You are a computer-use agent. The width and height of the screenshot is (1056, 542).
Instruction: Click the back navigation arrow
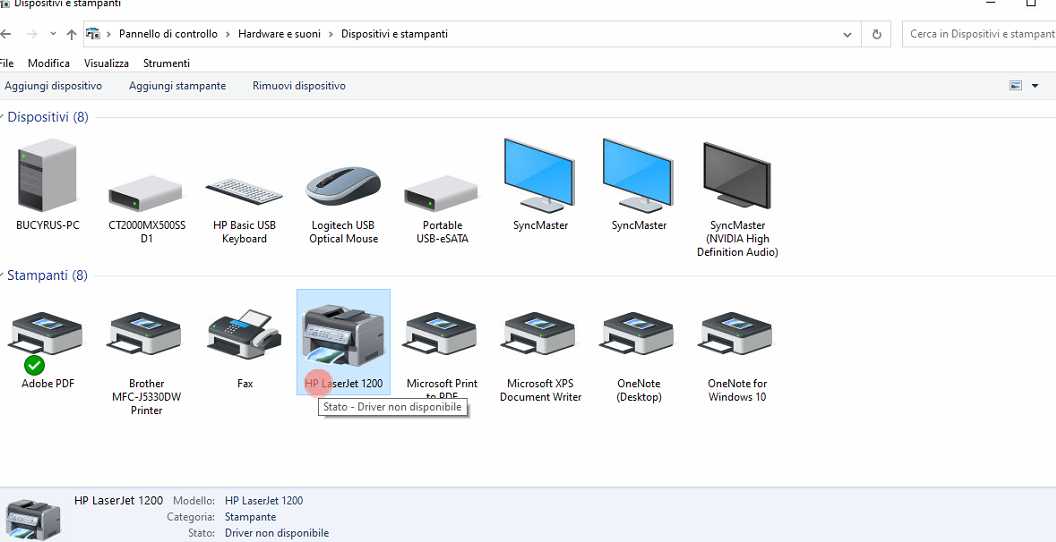[x=5, y=34]
